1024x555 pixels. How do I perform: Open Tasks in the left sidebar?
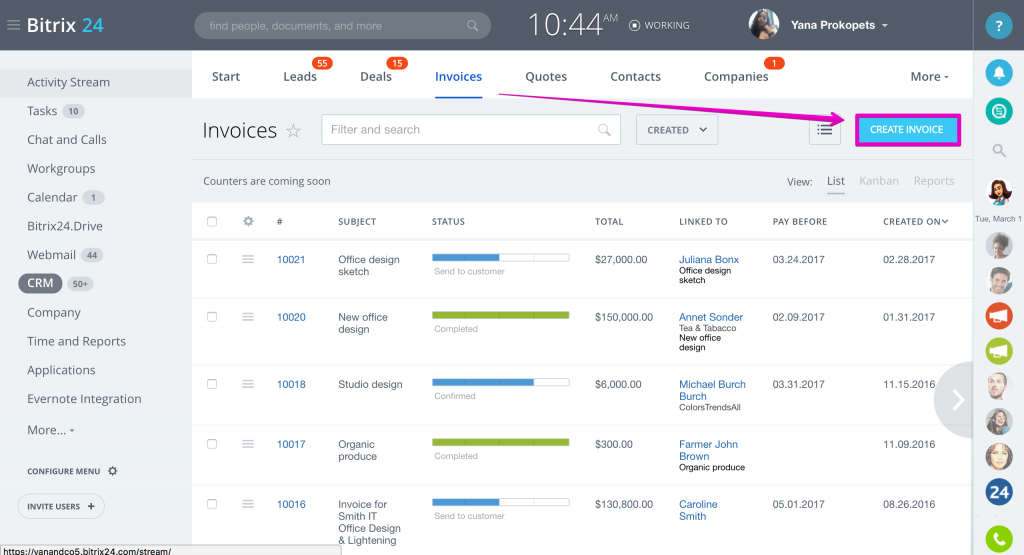[x=42, y=111]
